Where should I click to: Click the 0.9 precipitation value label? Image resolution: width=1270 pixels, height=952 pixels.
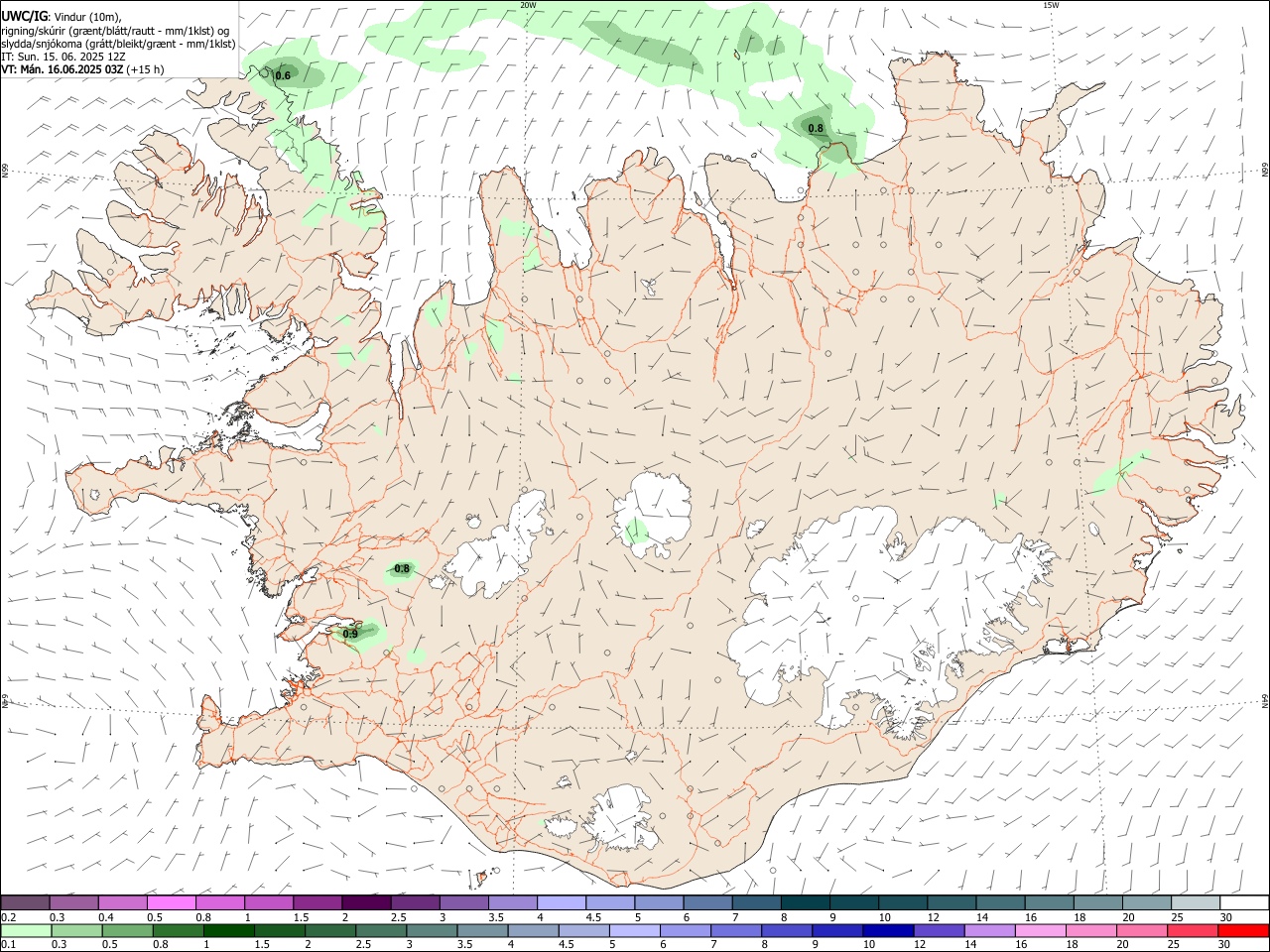[350, 634]
